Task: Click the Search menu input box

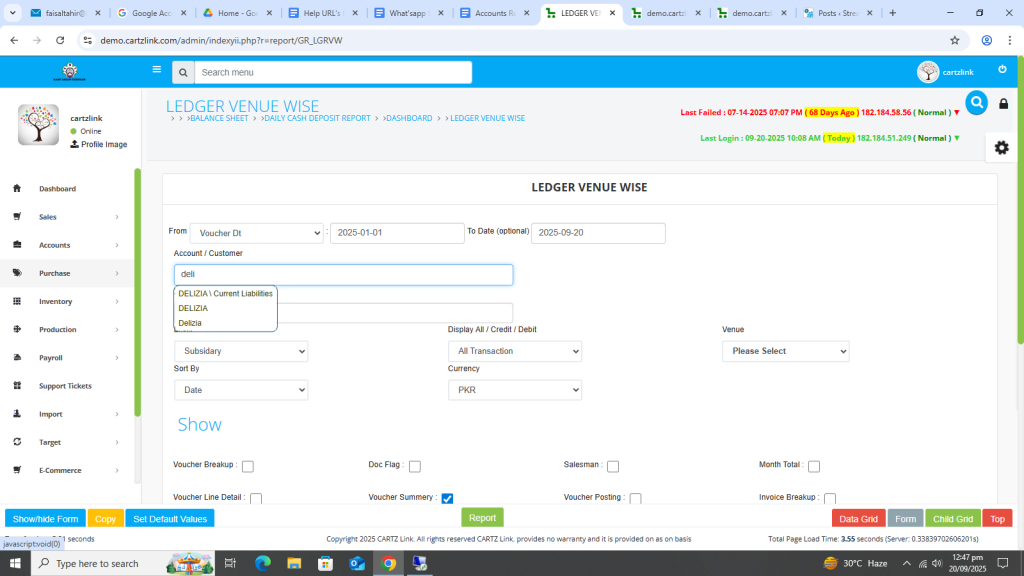Action: 333,72
